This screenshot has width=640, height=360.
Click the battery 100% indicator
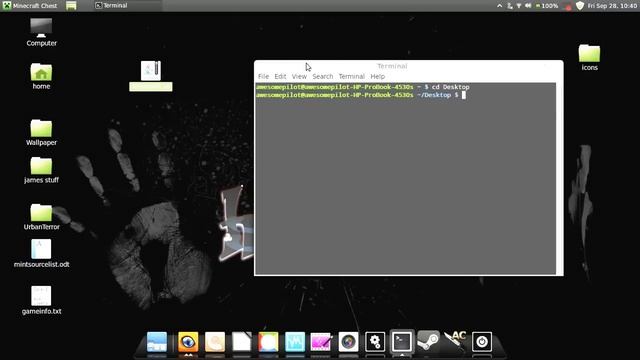[547, 6]
